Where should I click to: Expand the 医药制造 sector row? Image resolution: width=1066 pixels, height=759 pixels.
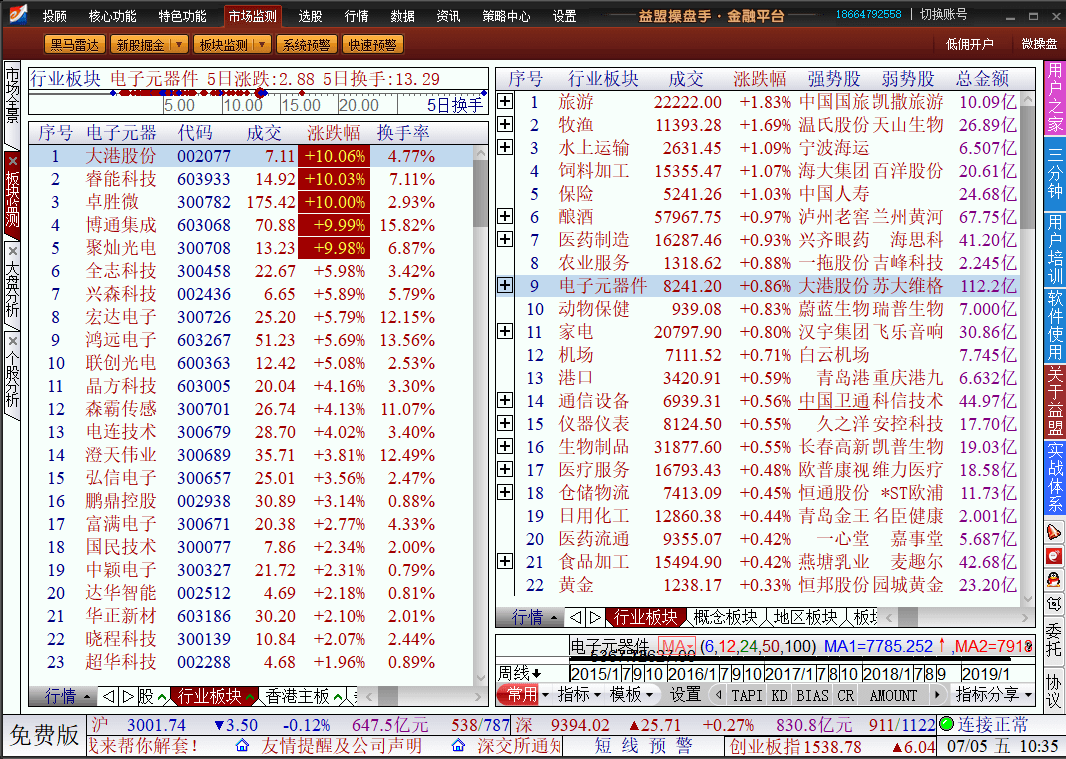(505, 239)
